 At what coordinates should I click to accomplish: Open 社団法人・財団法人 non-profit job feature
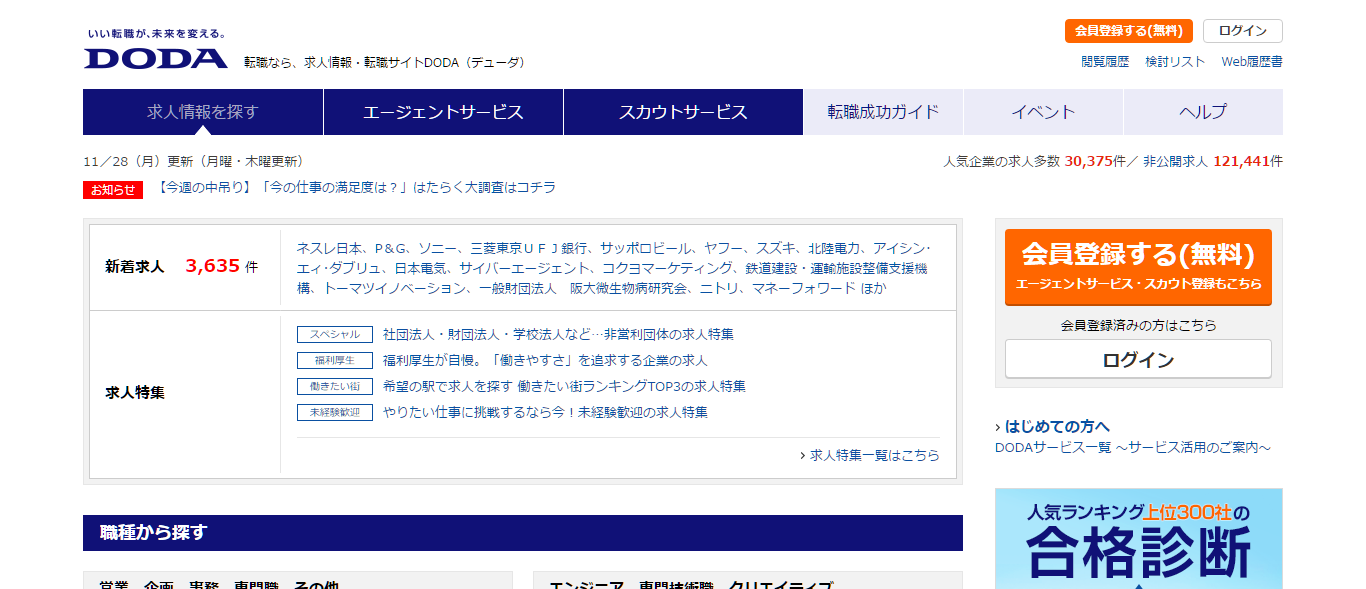[558, 334]
